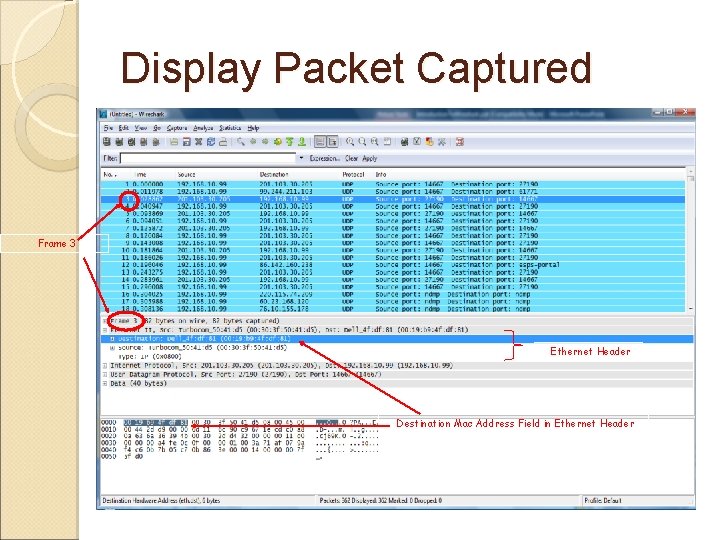The width and height of the screenshot is (720, 540).
Task: Open the Go menu
Action: click(x=157, y=128)
